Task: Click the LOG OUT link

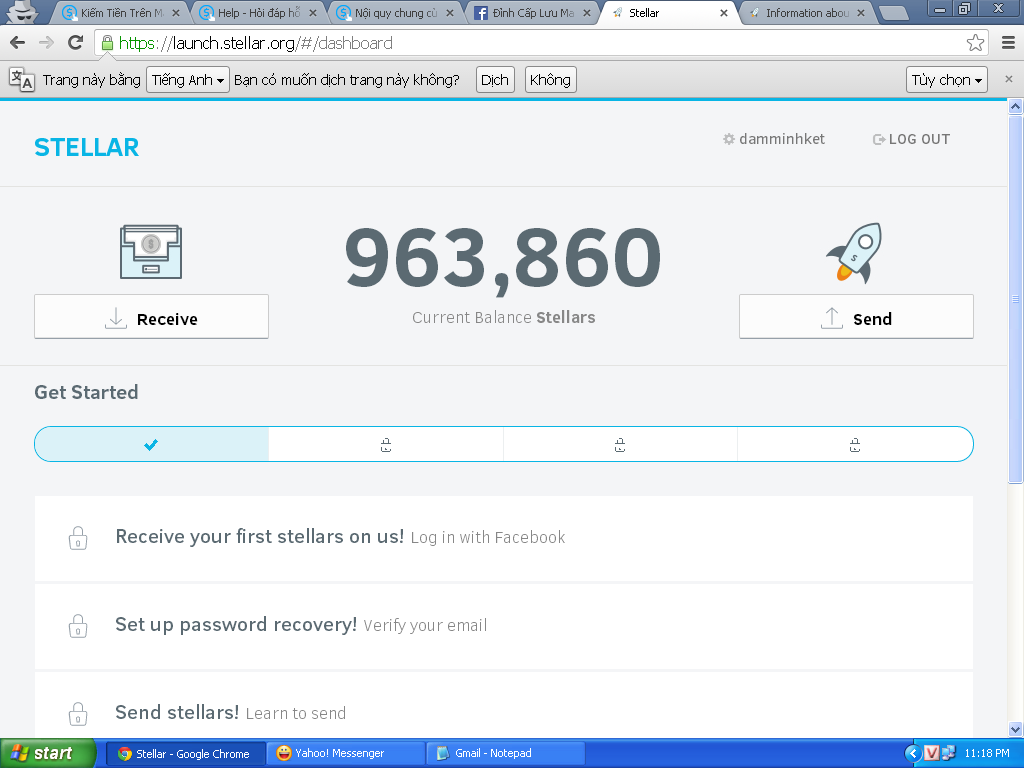Action: [912, 139]
